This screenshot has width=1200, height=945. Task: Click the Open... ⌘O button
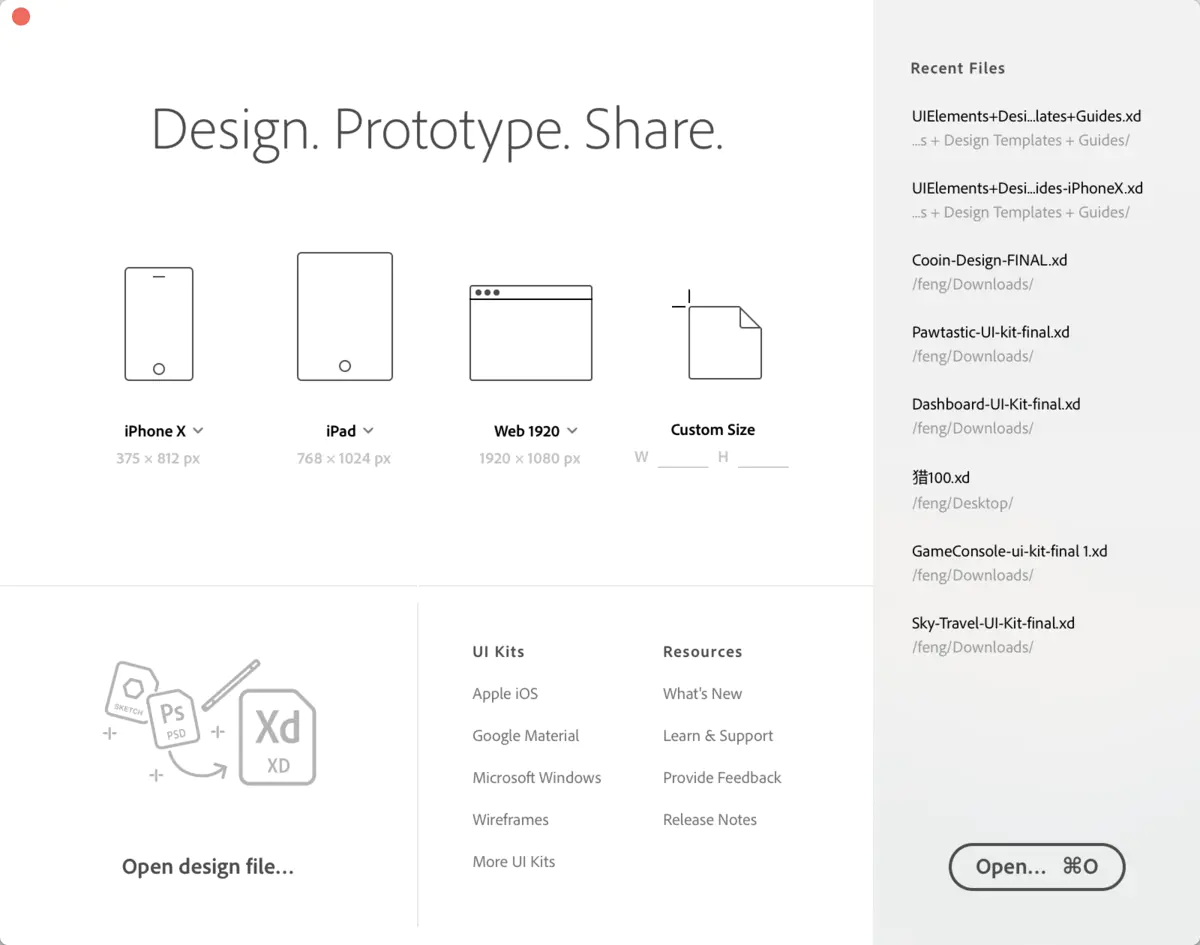[x=1037, y=867]
